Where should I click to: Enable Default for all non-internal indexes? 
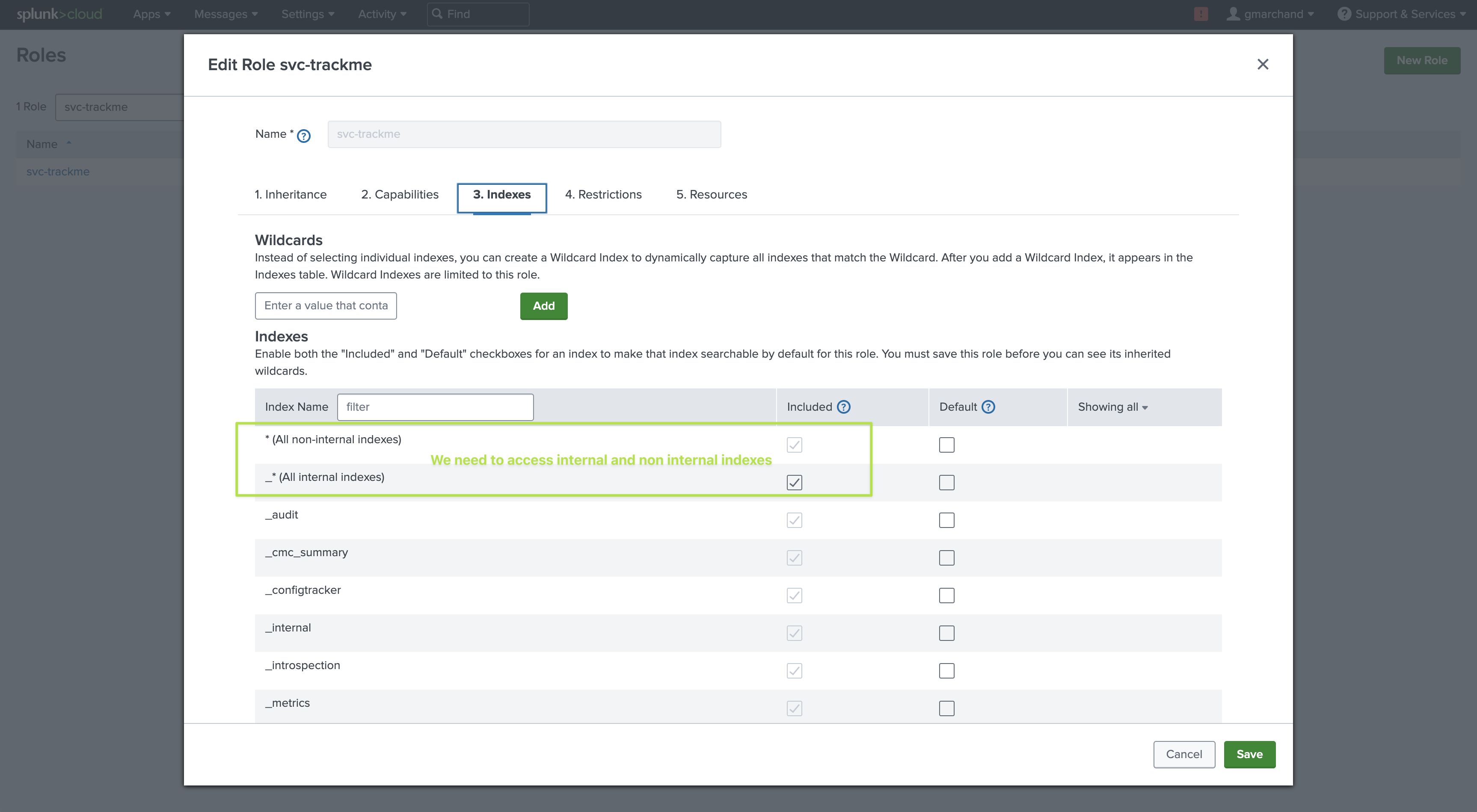click(946, 445)
